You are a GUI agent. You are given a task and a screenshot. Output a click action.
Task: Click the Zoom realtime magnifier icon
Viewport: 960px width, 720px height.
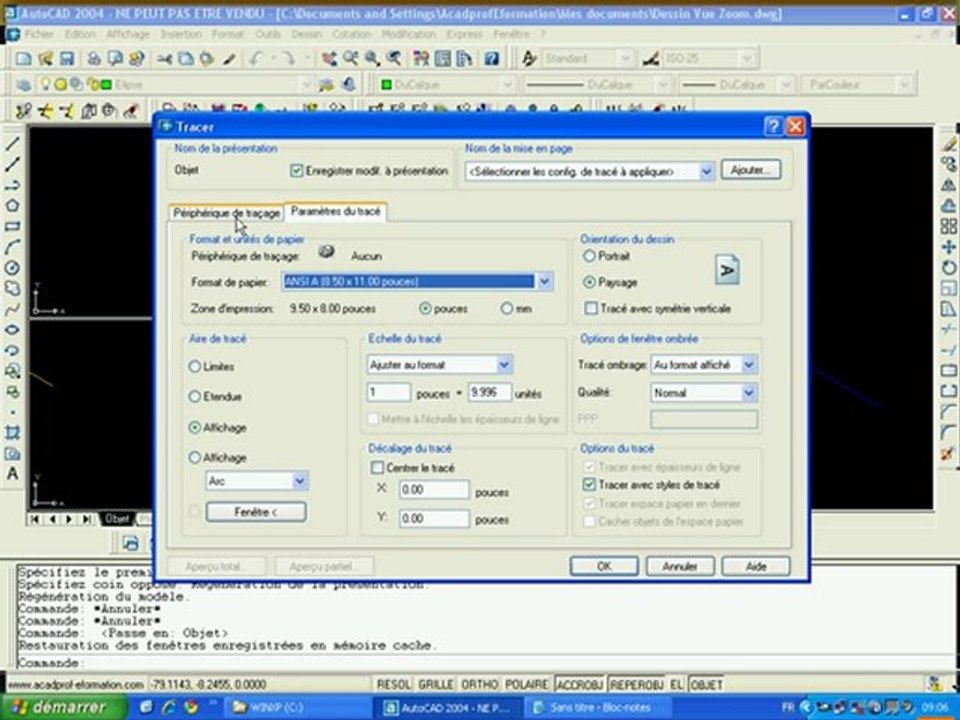(351, 59)
